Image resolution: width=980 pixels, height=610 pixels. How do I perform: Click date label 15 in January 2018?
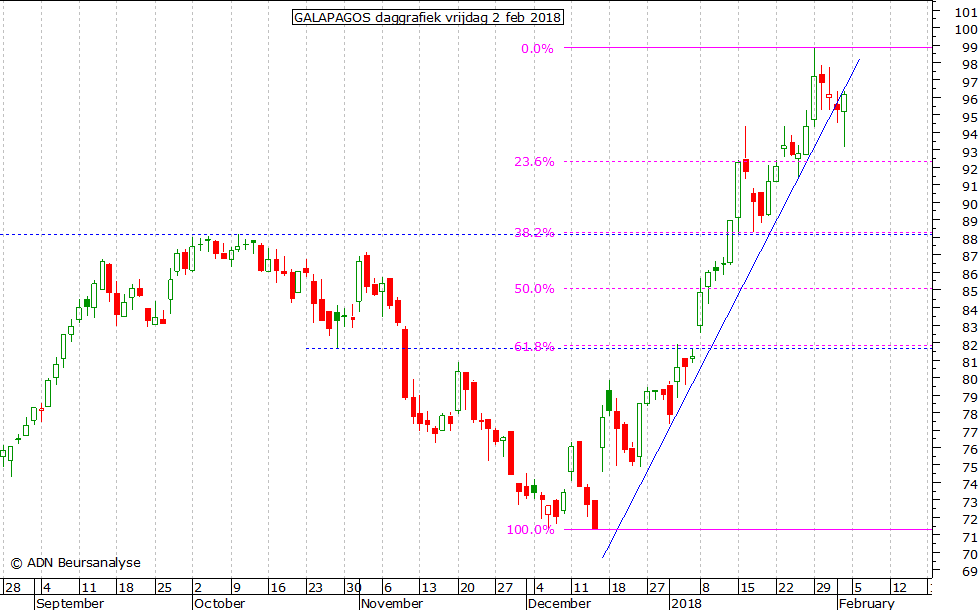[x=747, y=588]
